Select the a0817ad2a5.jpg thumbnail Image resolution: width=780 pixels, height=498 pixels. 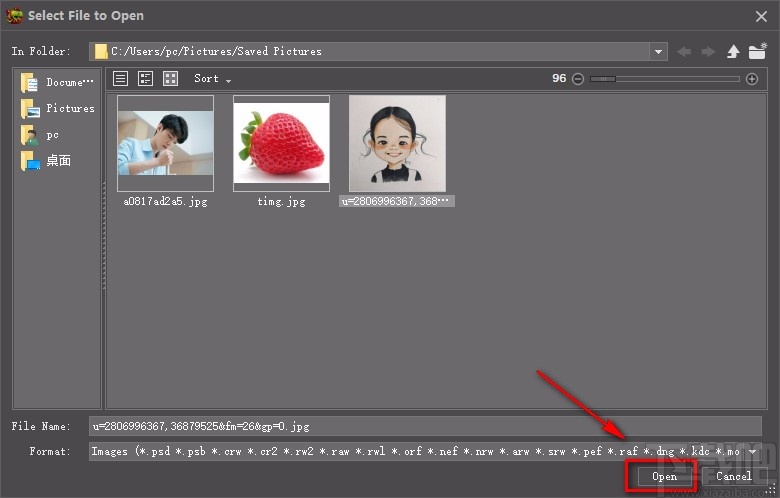point(165,143)
